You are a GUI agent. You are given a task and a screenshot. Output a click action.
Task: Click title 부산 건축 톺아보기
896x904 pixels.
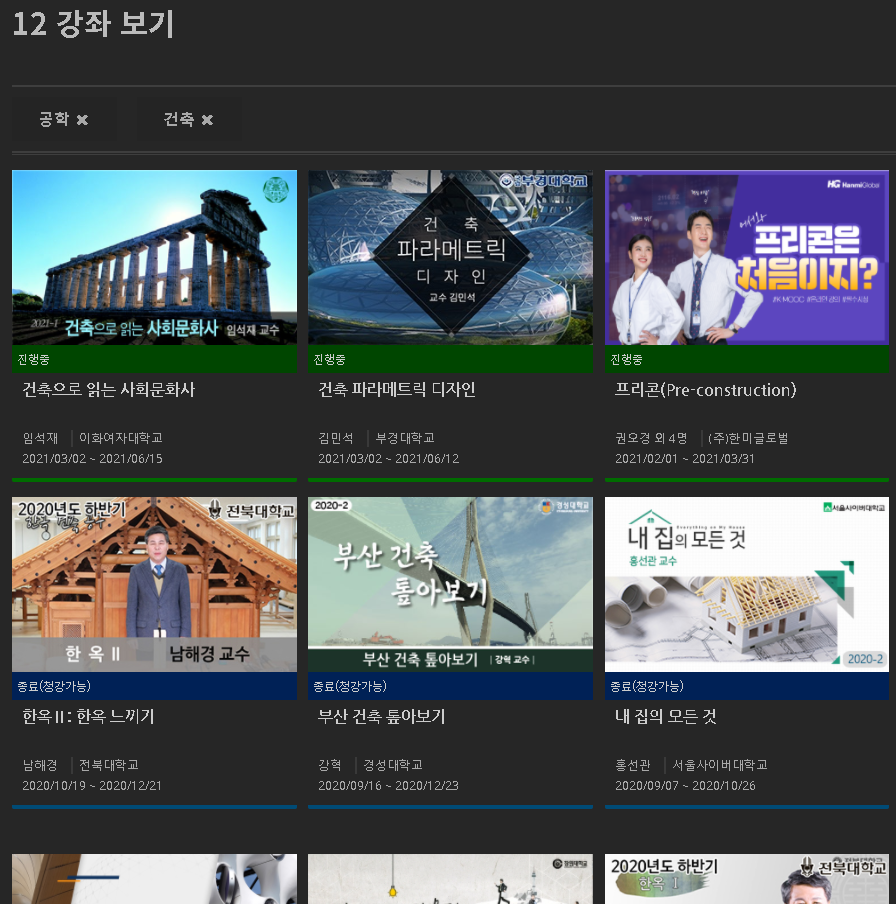(x=382, y=717)
